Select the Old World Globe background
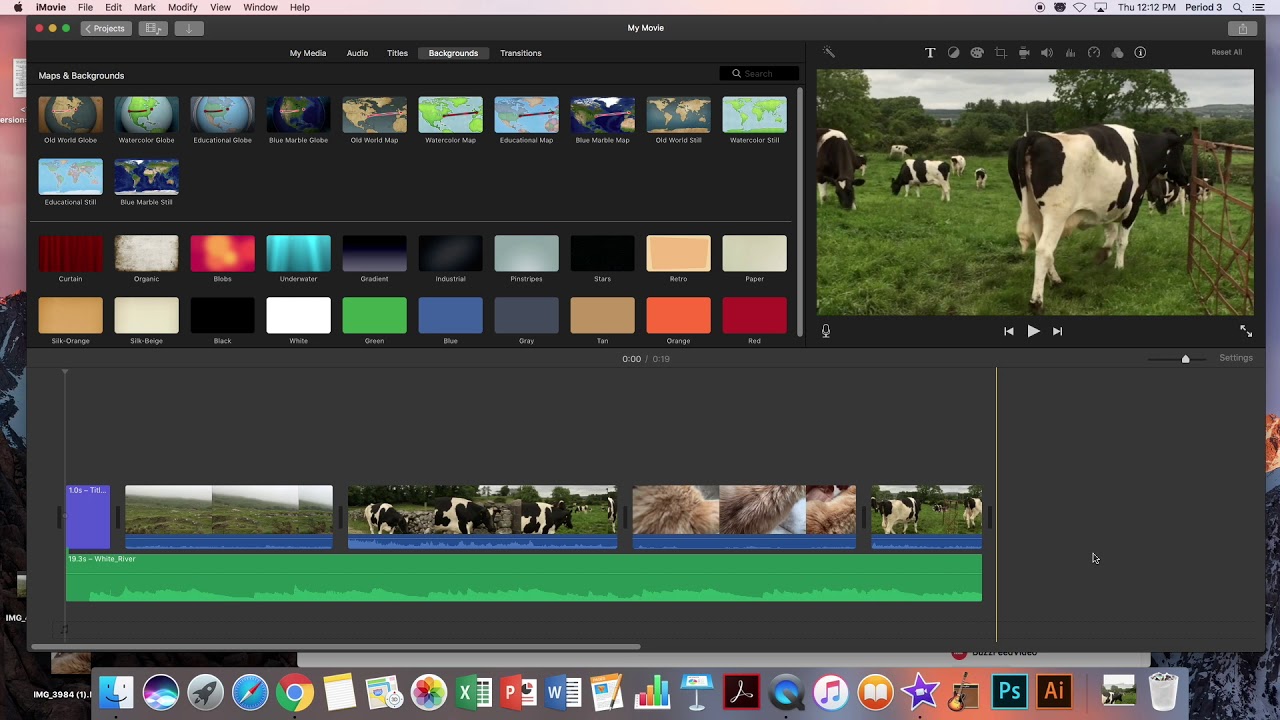Image resolution: width=1280 pixels, height=720 pixels. point(70,115)
